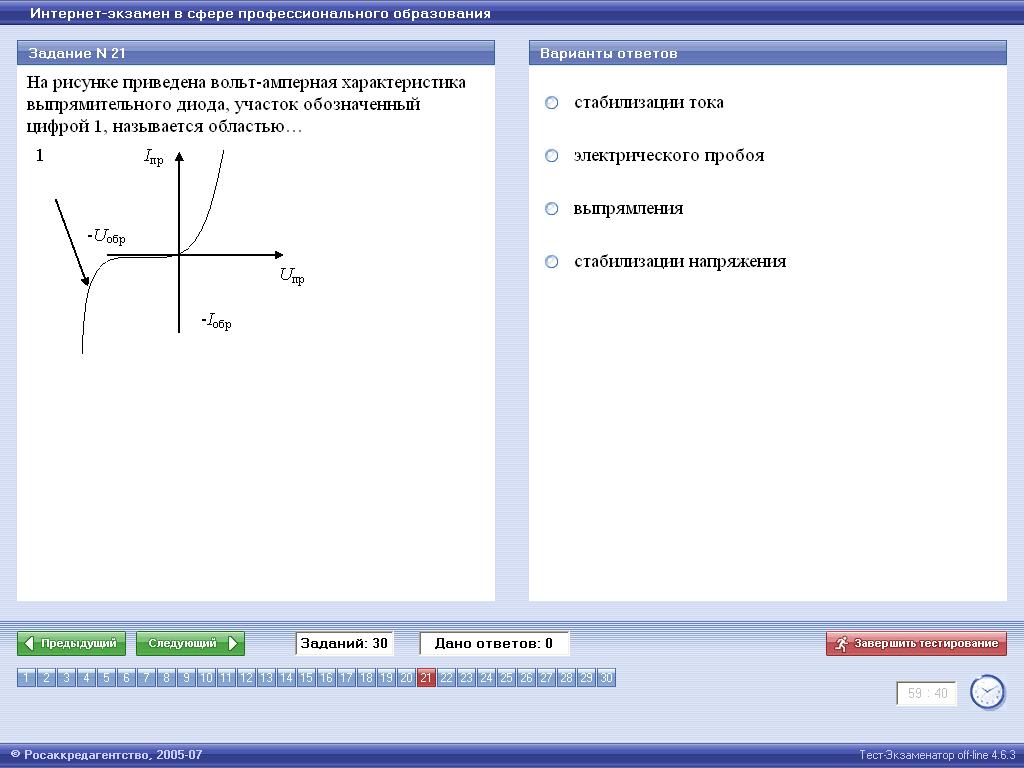1024x768 pixels.
Task: Click the 'Дано ответов: 0' counter field
Action: (x=494, y=643)
